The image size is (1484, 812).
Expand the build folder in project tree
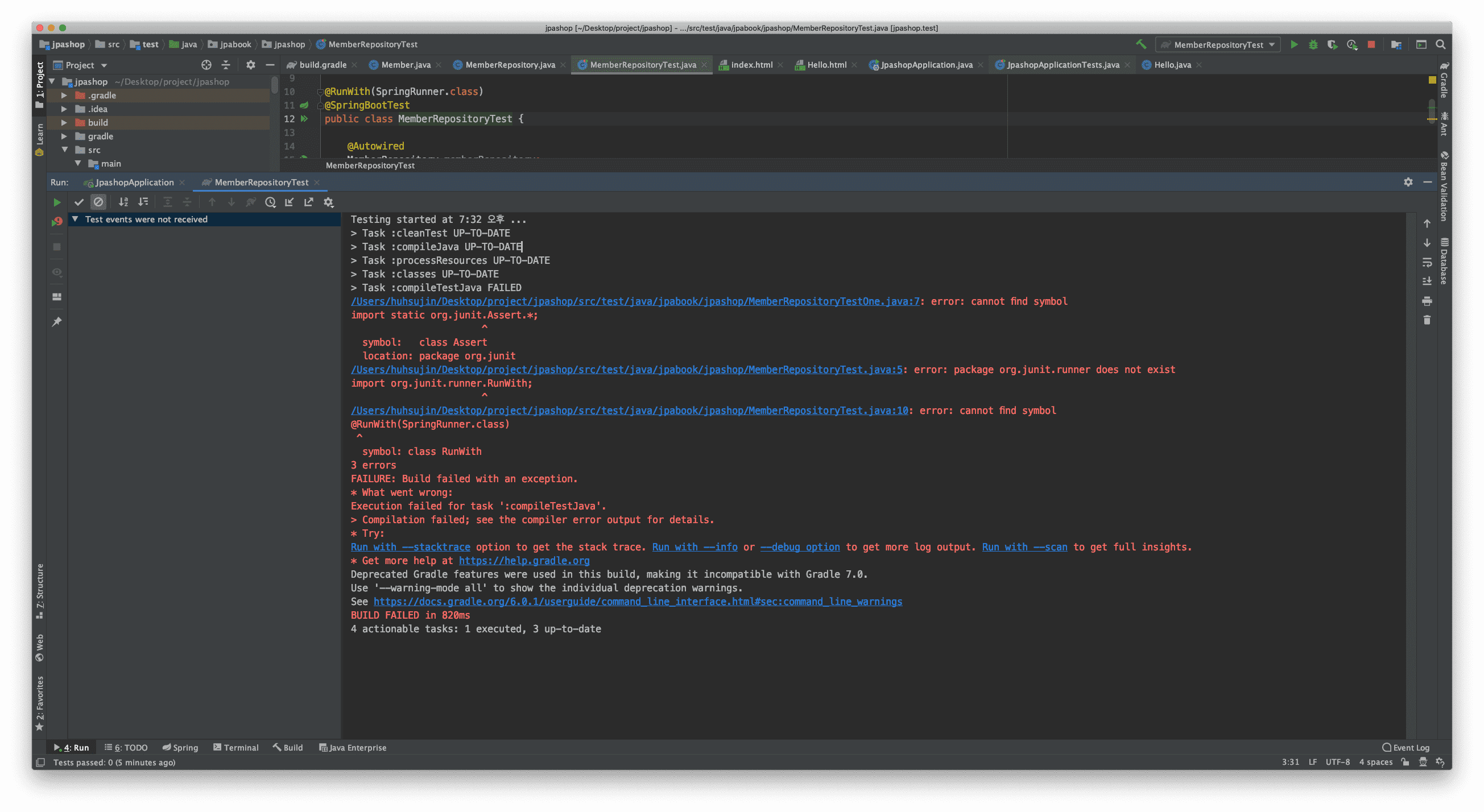pyautogui.click(x=64, y=123)
